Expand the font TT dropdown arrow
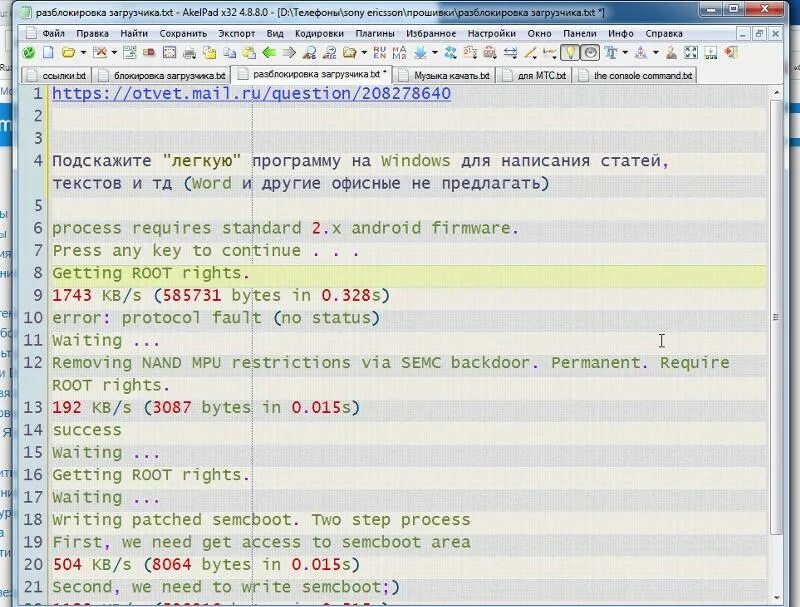This screenshot has width=800, height=607. [x=625, y=53]
